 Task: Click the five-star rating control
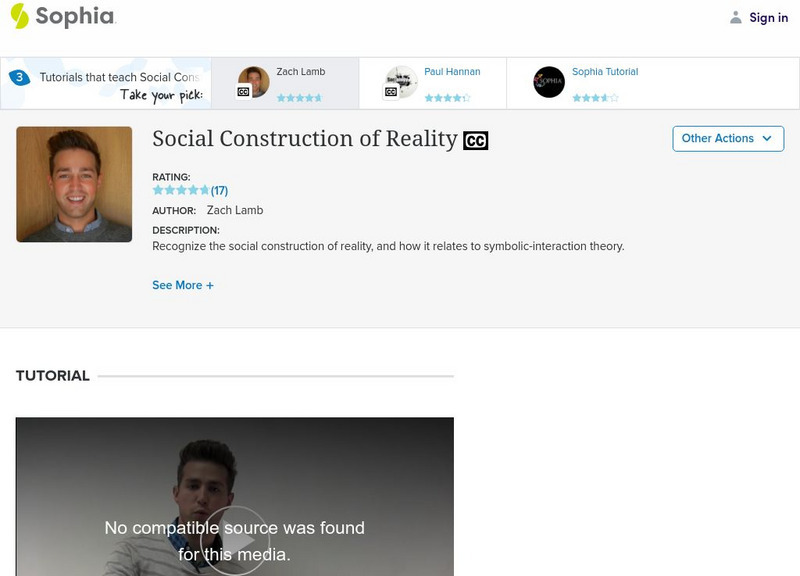click(x=180, y=189)
